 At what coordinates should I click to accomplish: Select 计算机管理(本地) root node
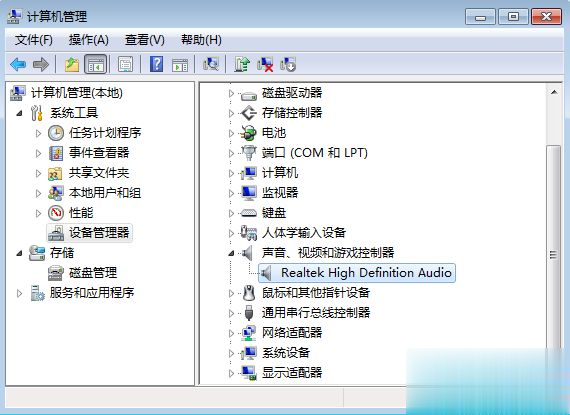tap(76, 93)
